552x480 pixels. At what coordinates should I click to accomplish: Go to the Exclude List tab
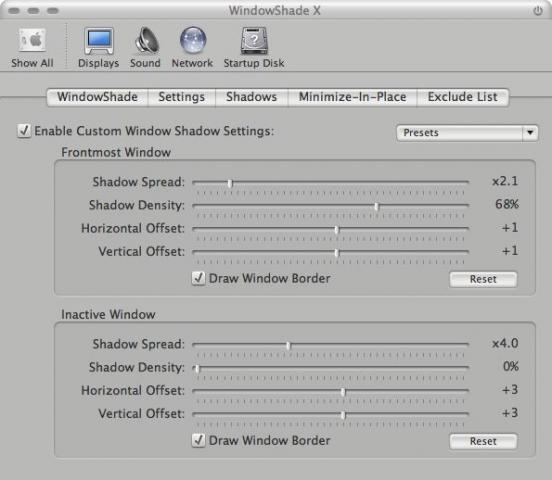pos(463,97)
